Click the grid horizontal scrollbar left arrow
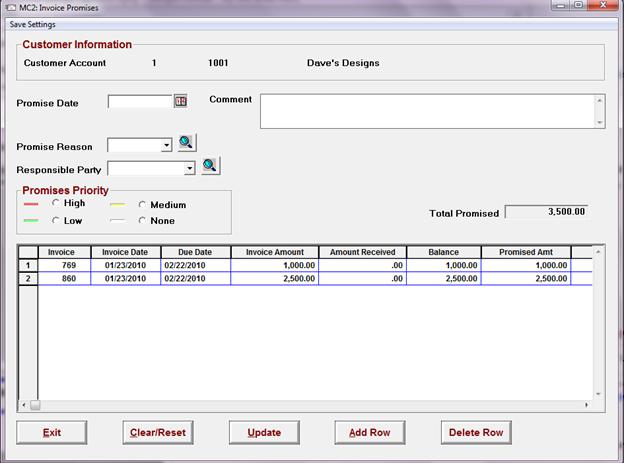 click(24, 405)
